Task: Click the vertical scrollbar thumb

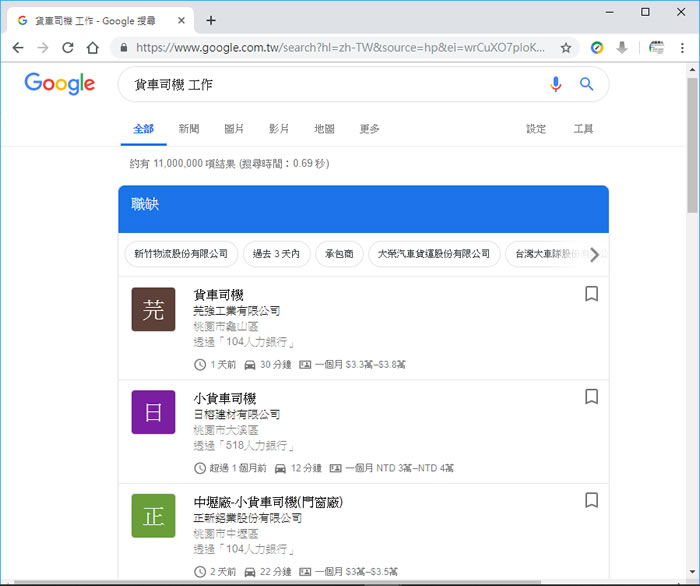Action: point(692,145)
